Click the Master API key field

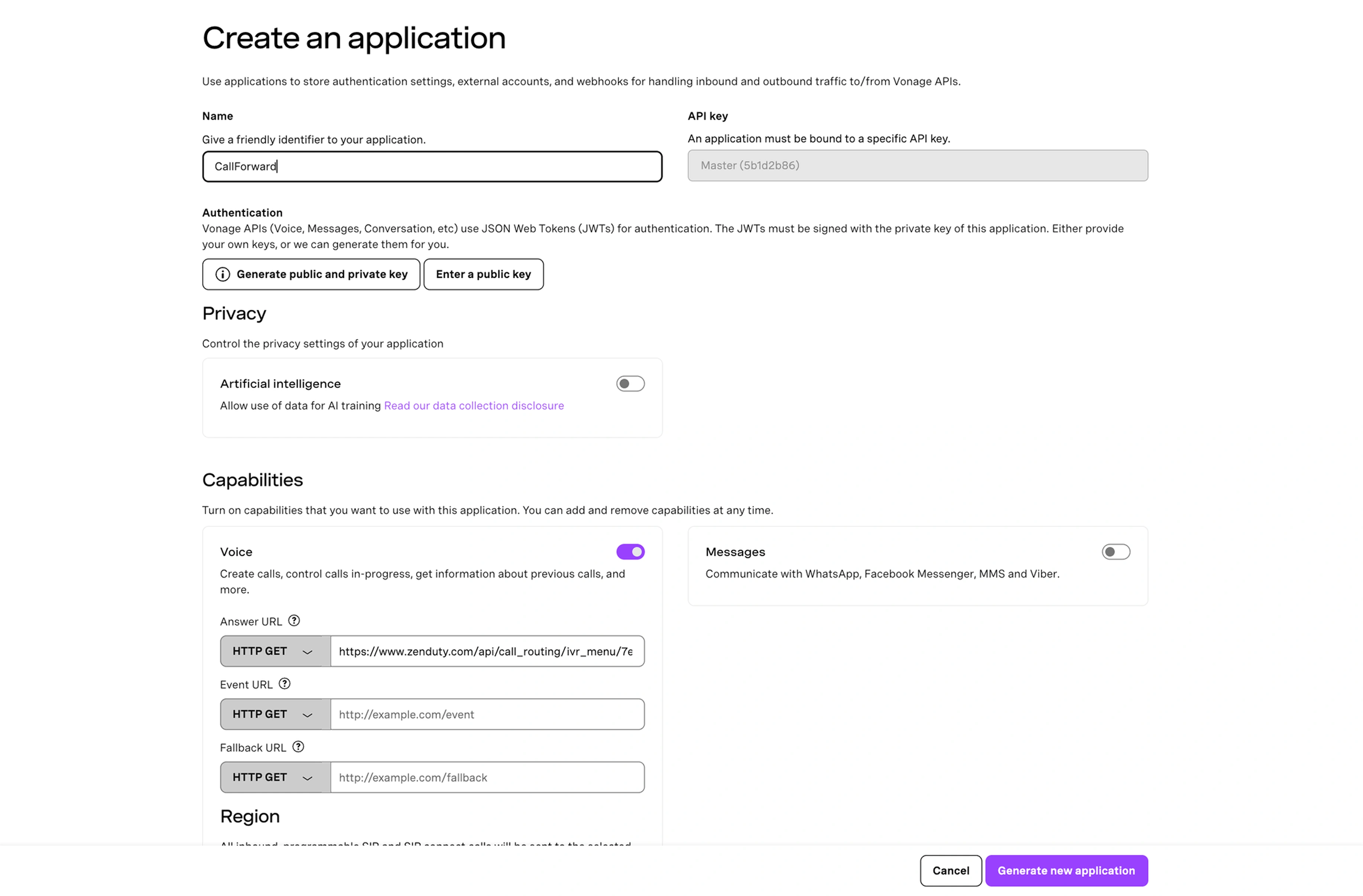[x=918, y=165]
